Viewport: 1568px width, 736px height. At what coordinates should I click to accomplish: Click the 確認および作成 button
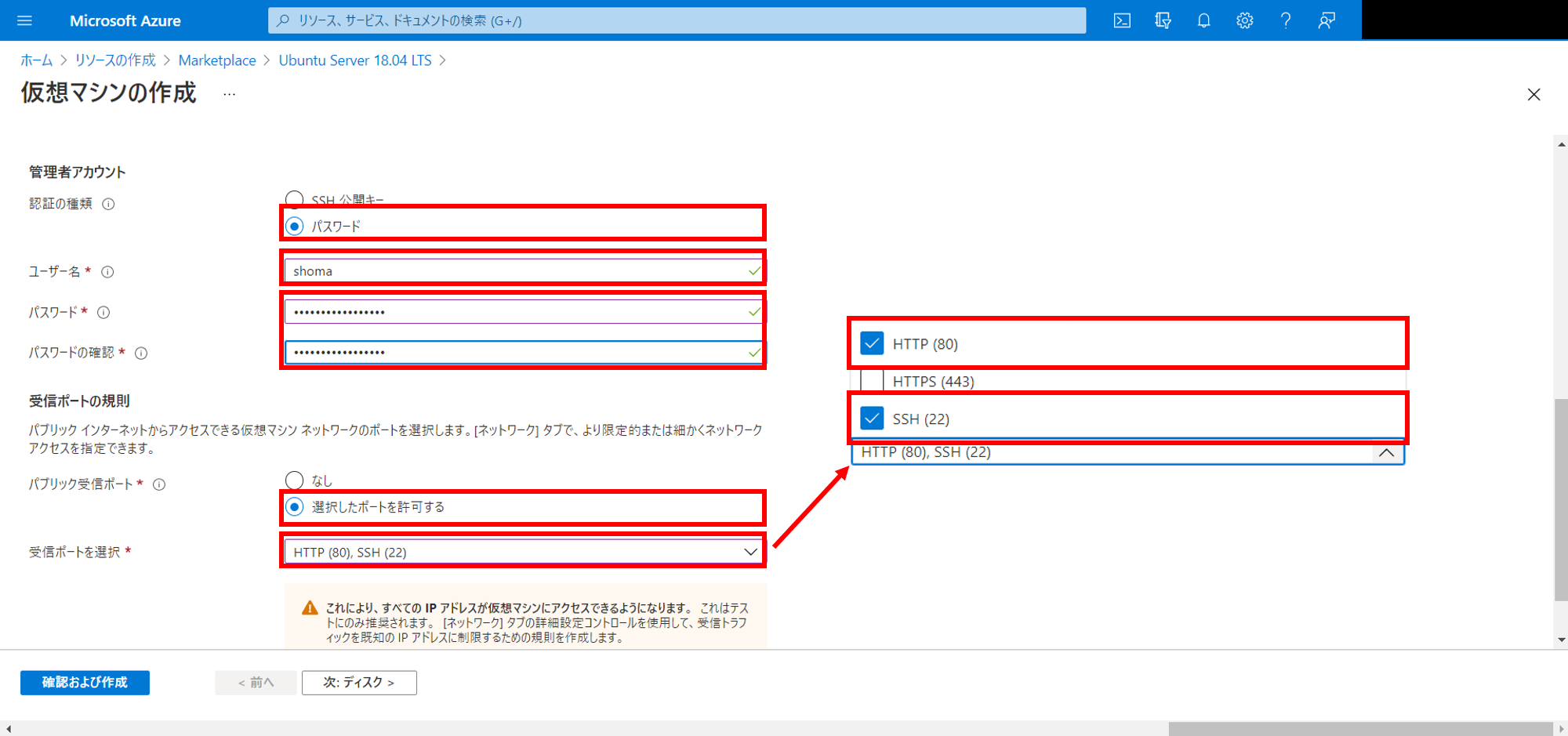tap(85, 682)
